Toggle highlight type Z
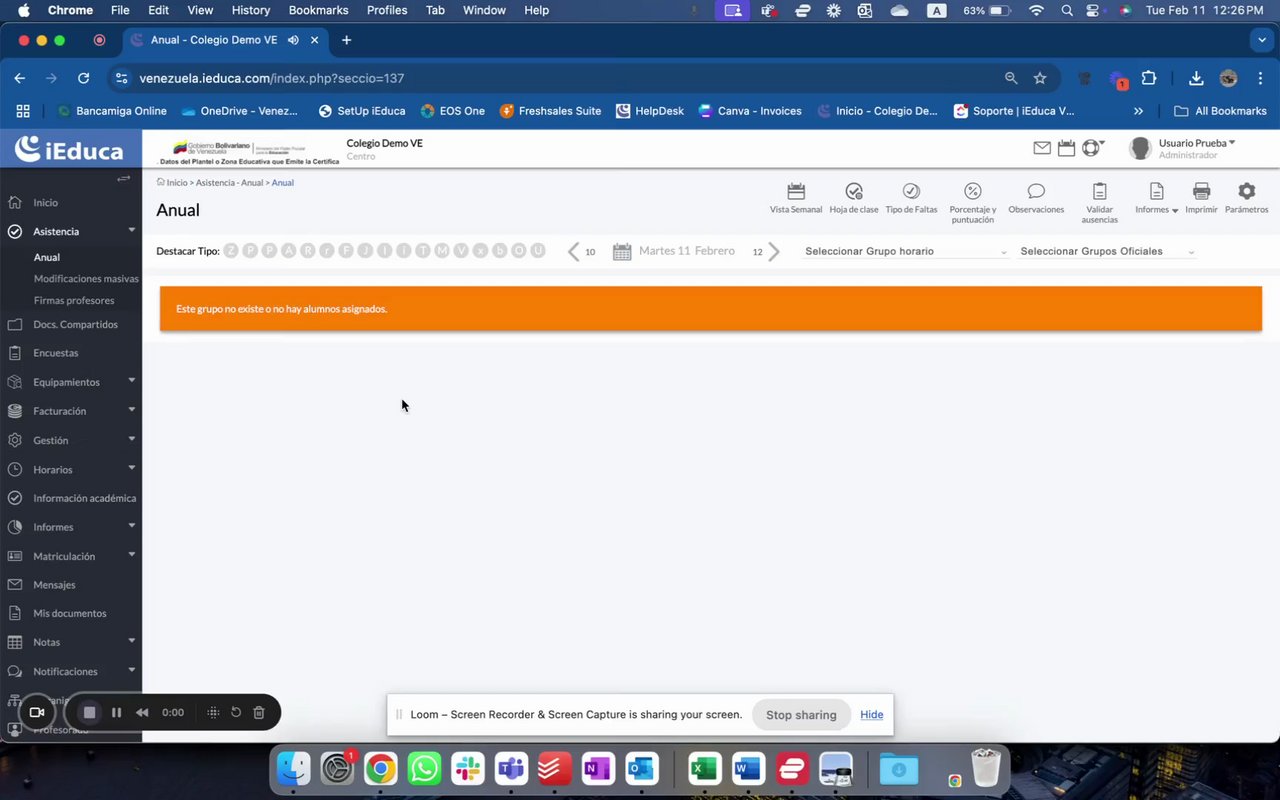The height and width of the screenshot is (800, 1280). pos(231,251)
